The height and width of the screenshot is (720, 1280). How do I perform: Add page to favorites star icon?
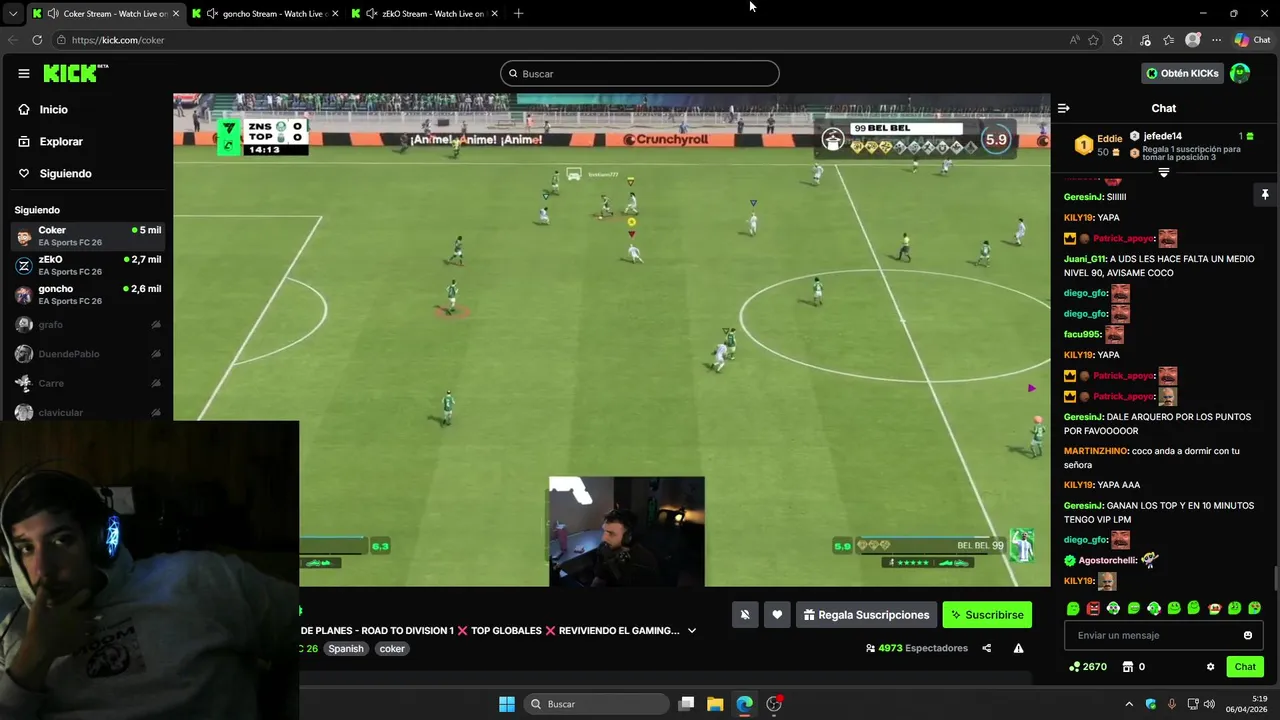pos(1094,40)
